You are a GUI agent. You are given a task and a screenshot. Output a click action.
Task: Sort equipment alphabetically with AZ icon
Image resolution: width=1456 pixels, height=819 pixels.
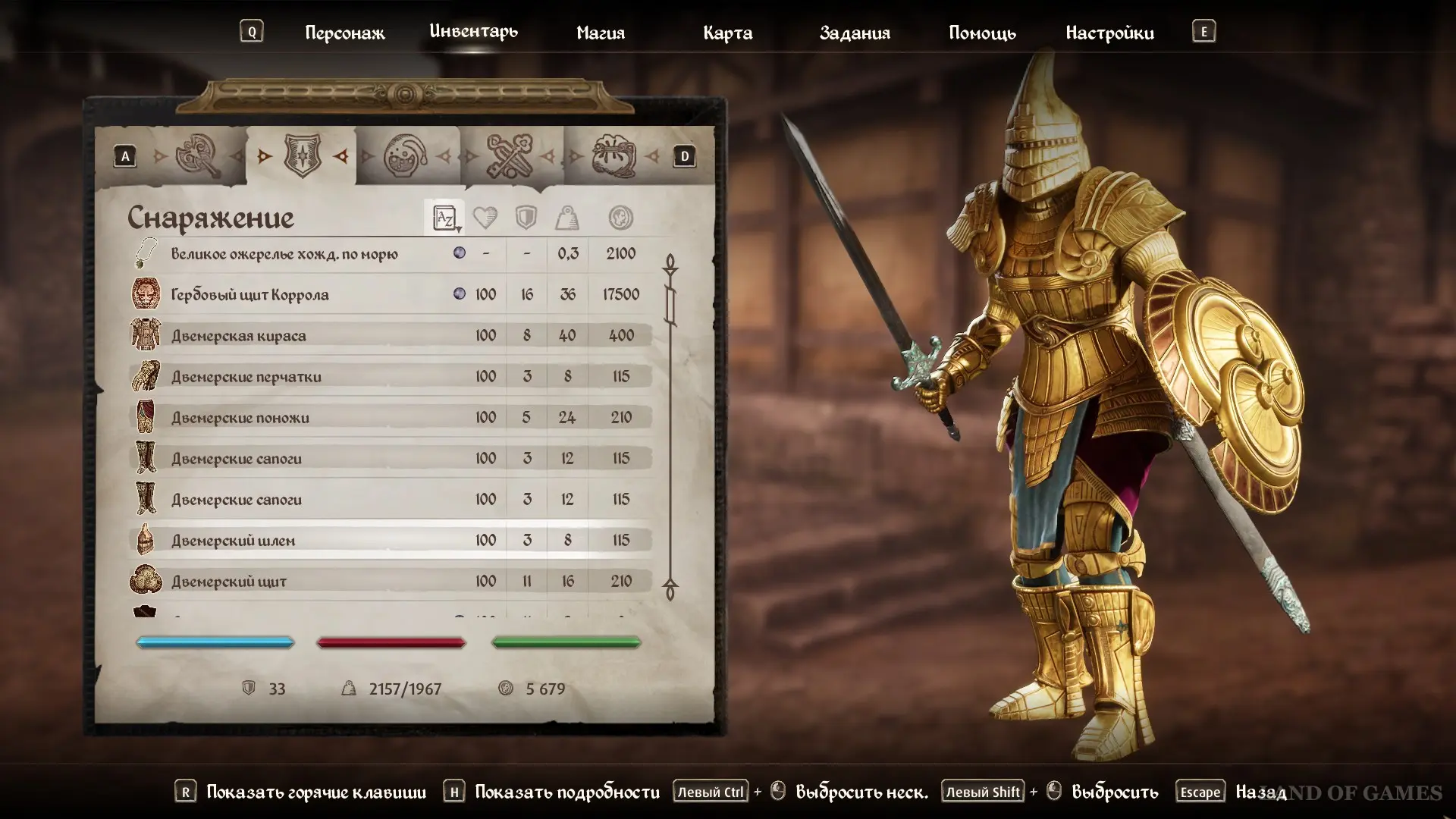(x=444, y=218)
